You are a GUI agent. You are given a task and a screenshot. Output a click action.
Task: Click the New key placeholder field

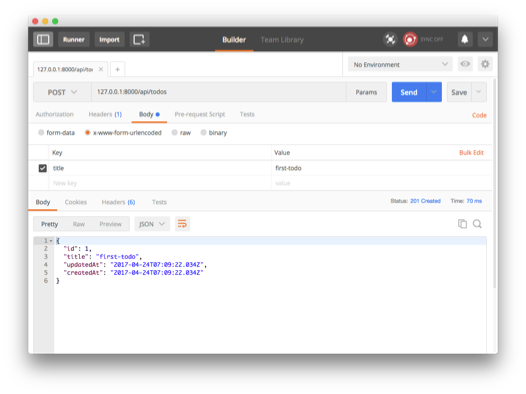pyautogui.click(x=160, y=183)
